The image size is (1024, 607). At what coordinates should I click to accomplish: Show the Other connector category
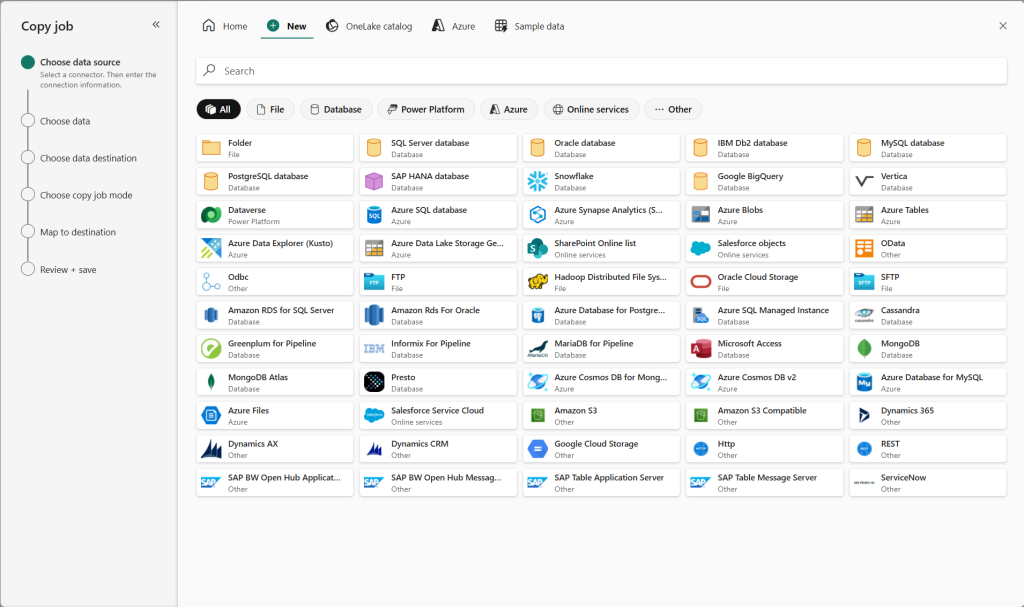click(x=672, y=109)
